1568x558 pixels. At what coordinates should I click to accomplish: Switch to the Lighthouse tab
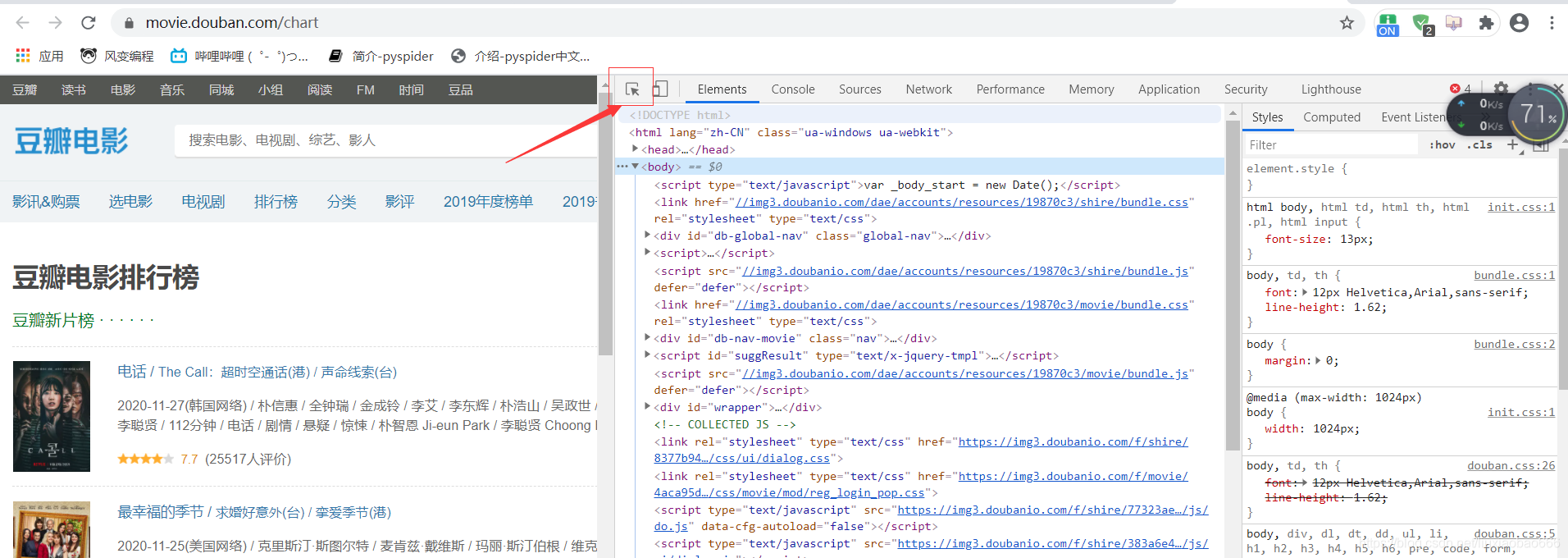1331,89
